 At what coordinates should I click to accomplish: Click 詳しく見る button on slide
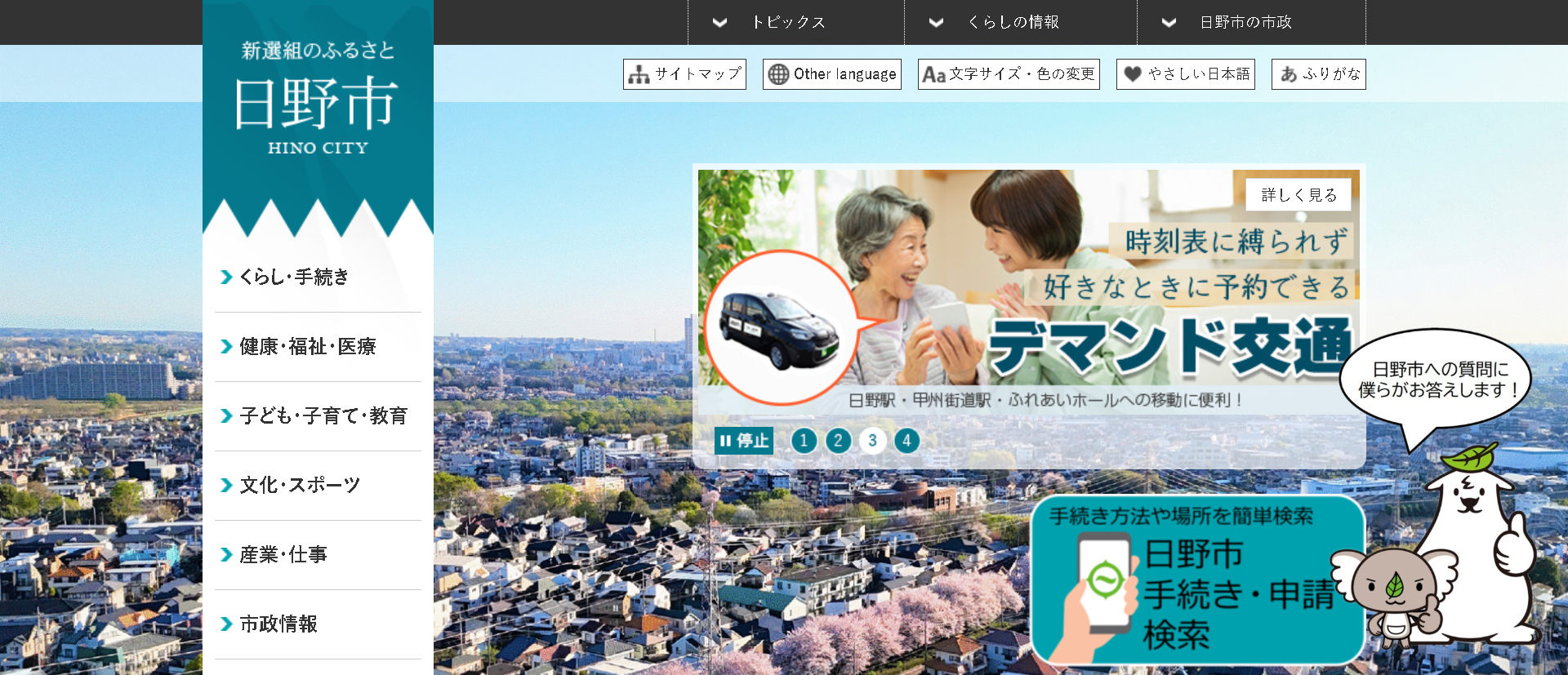[1298, 194]
